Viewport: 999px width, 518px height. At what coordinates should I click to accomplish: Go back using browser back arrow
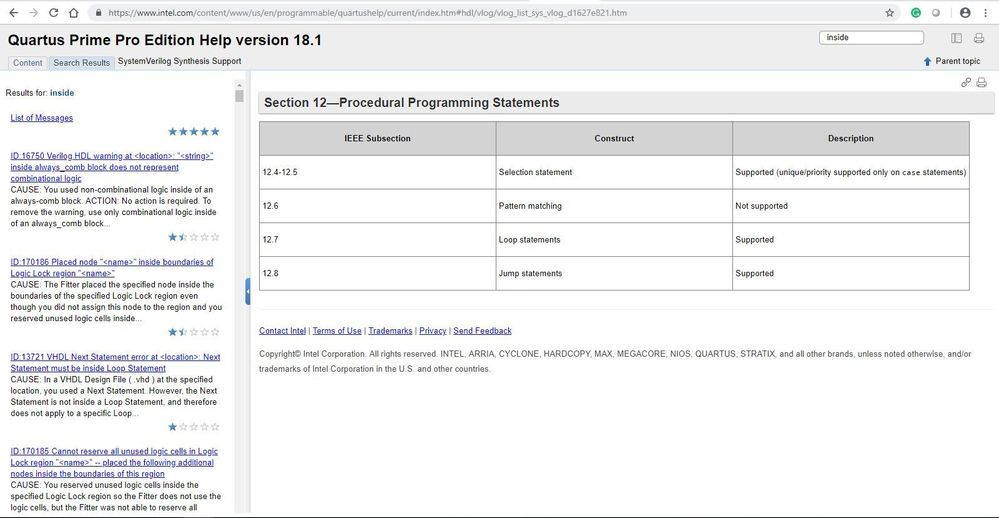(x=13, y=13)
